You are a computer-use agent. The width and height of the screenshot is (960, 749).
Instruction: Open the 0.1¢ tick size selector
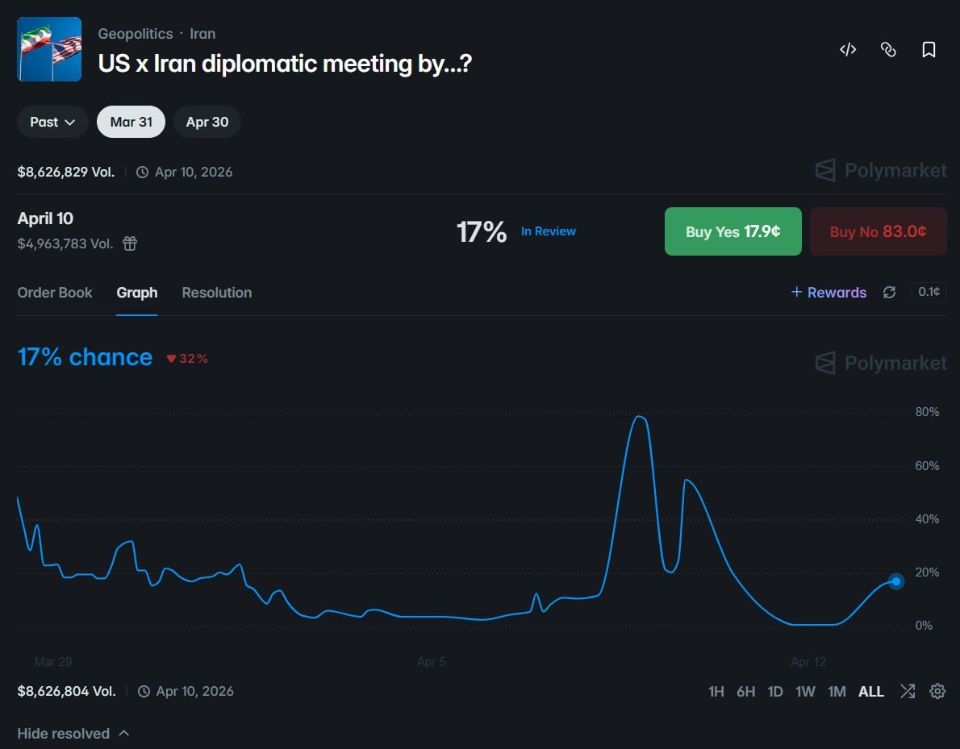tap(929, 292)
